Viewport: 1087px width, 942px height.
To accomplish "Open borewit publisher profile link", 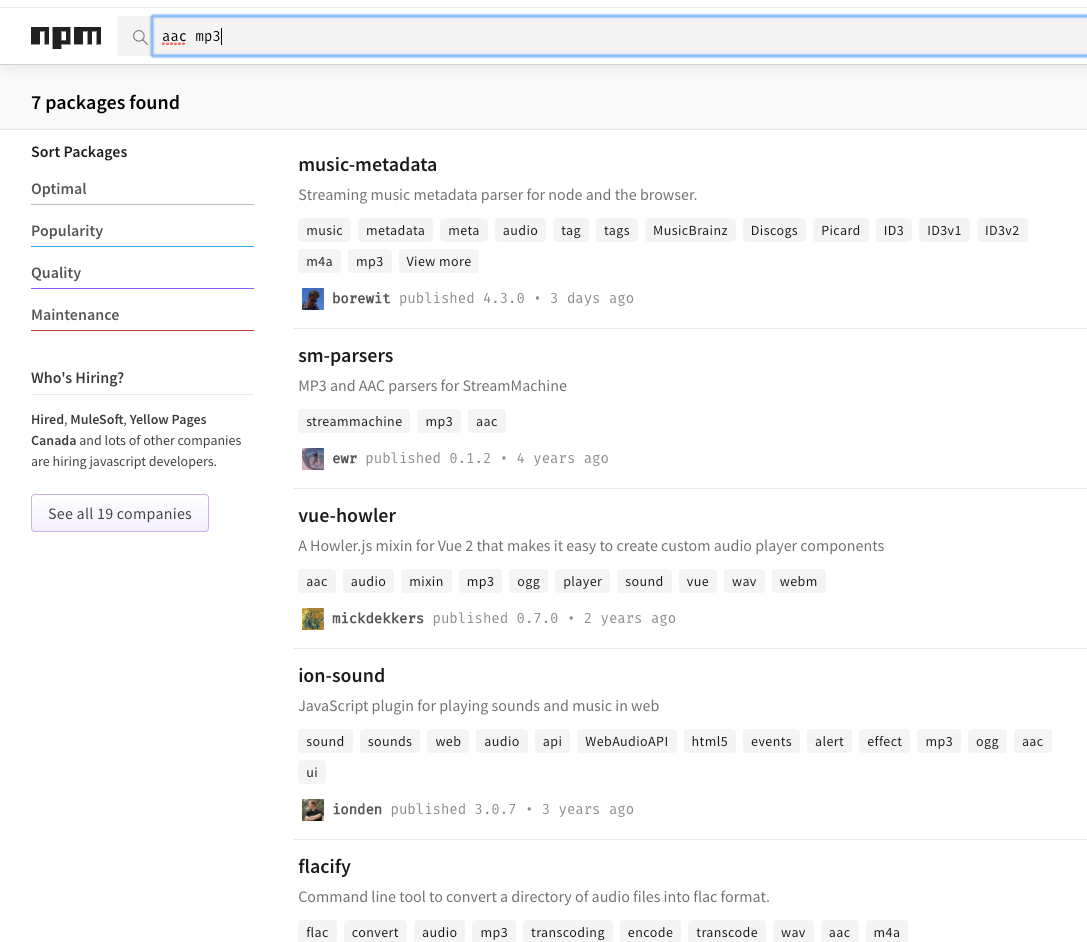I will [x=361, y=299].
